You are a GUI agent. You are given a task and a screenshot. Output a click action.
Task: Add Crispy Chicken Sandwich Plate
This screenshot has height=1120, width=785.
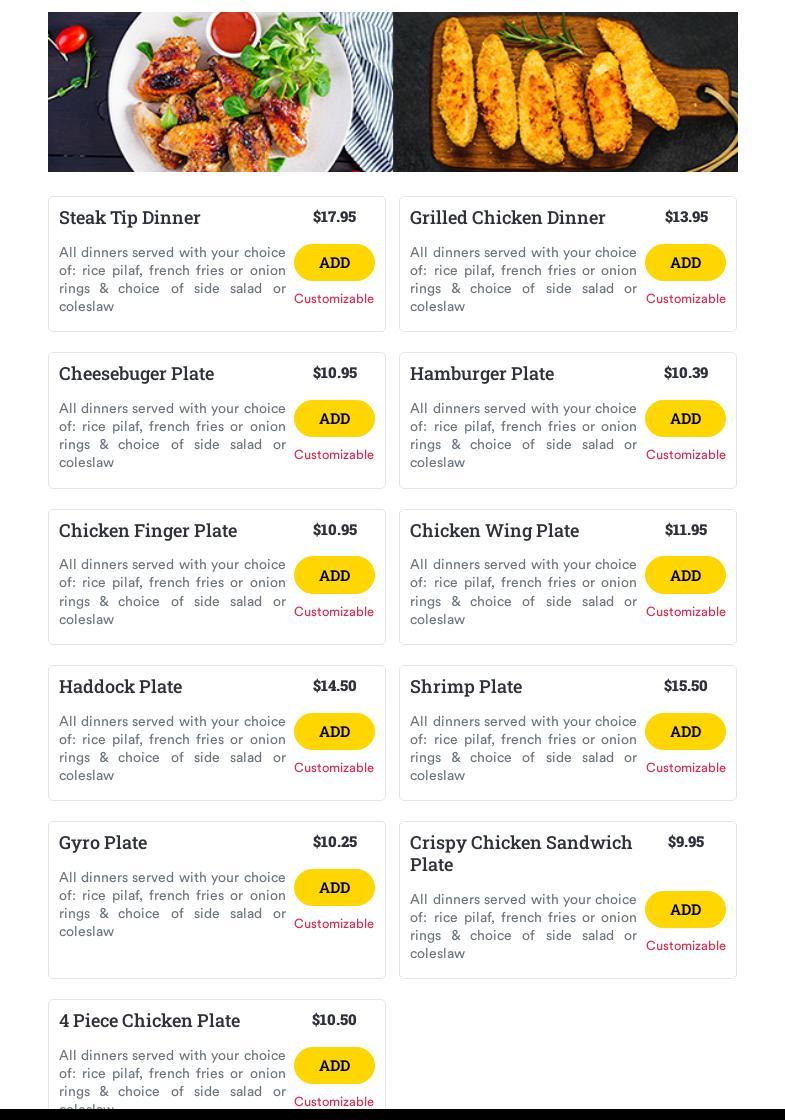[685, 909]
